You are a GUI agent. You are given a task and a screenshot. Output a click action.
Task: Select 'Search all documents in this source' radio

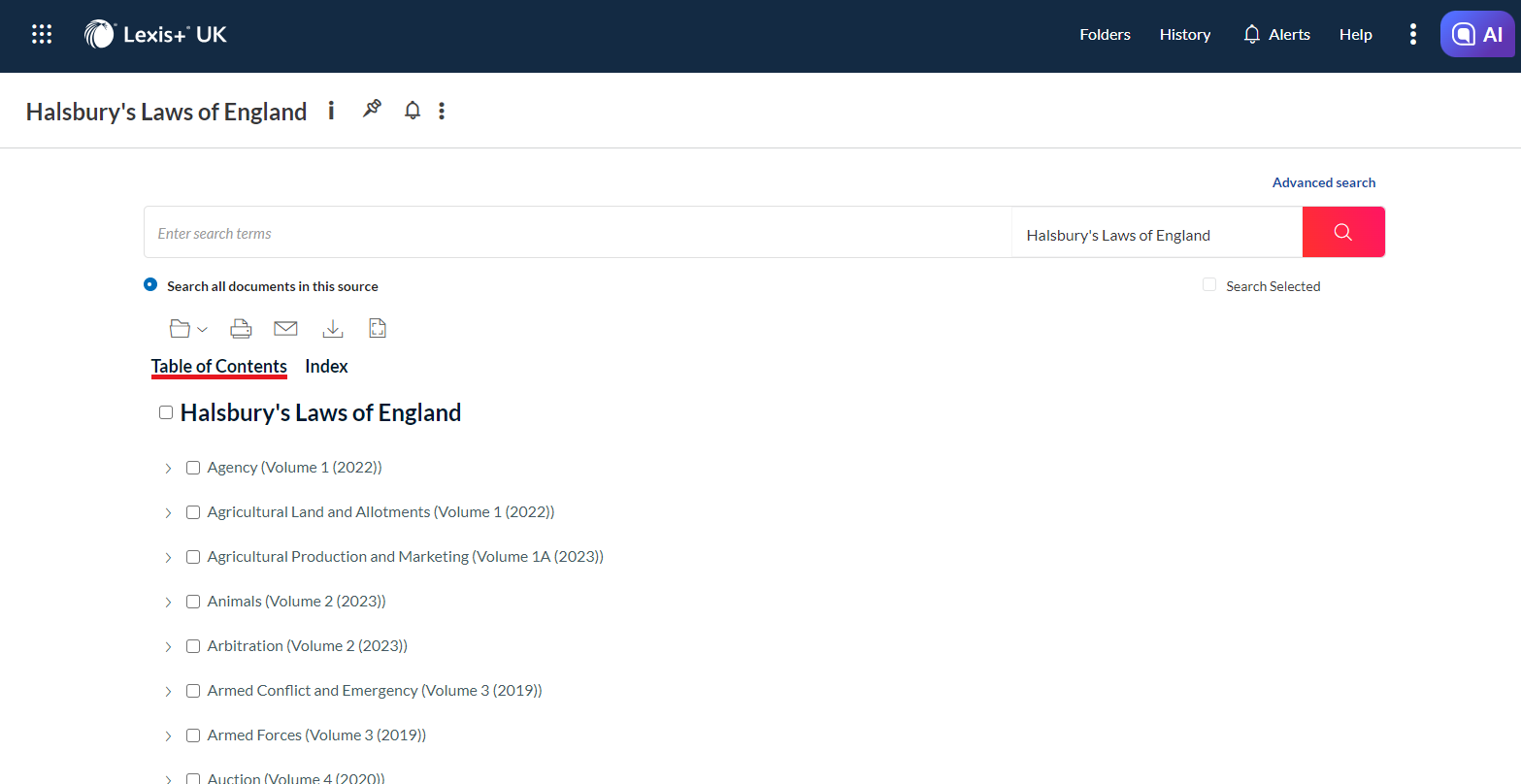coord(150,285)
